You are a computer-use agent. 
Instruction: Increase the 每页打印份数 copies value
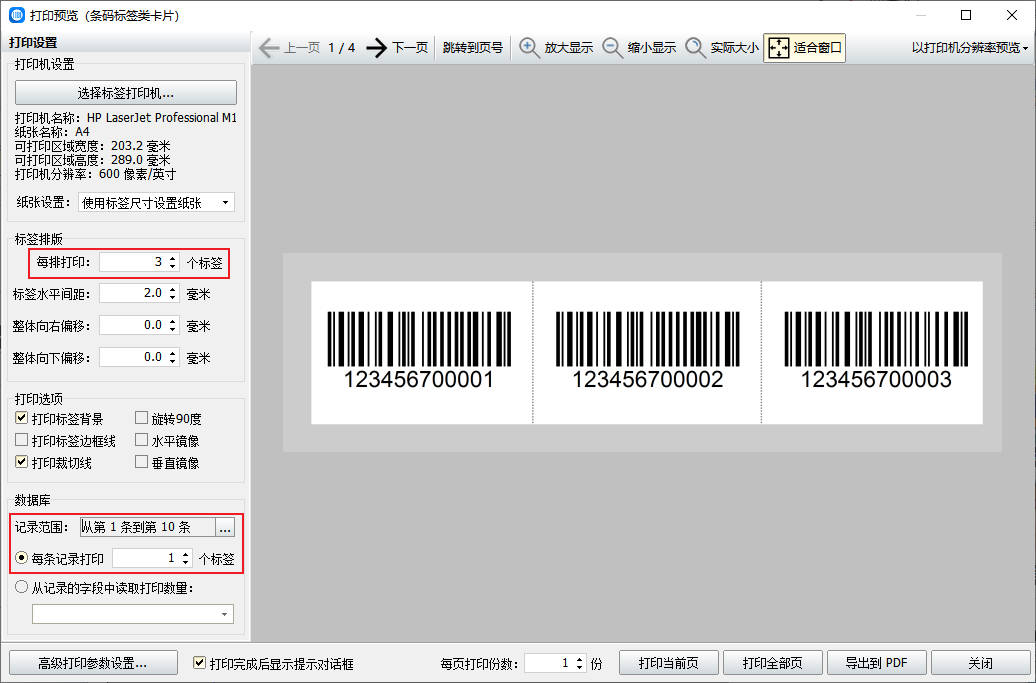click(x=579, y=659)
